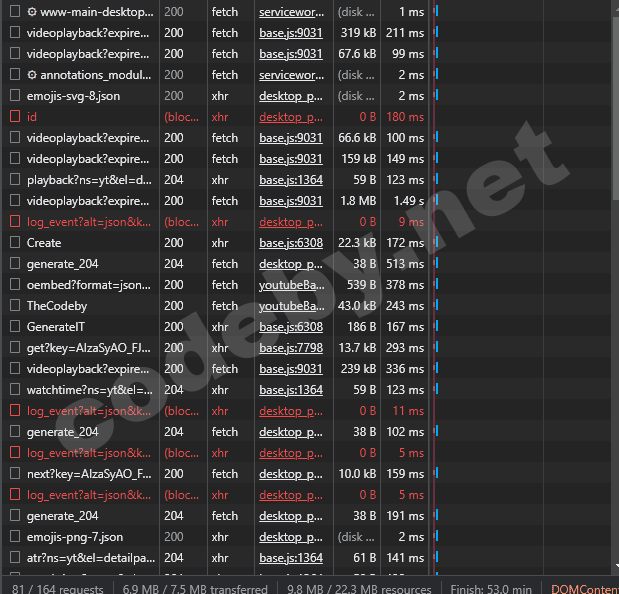This screenshot has height=594, width=619.
Task: Open base.js:9031 initiator for the 319 kB videoplayback
Action: [x=291, y=33]
